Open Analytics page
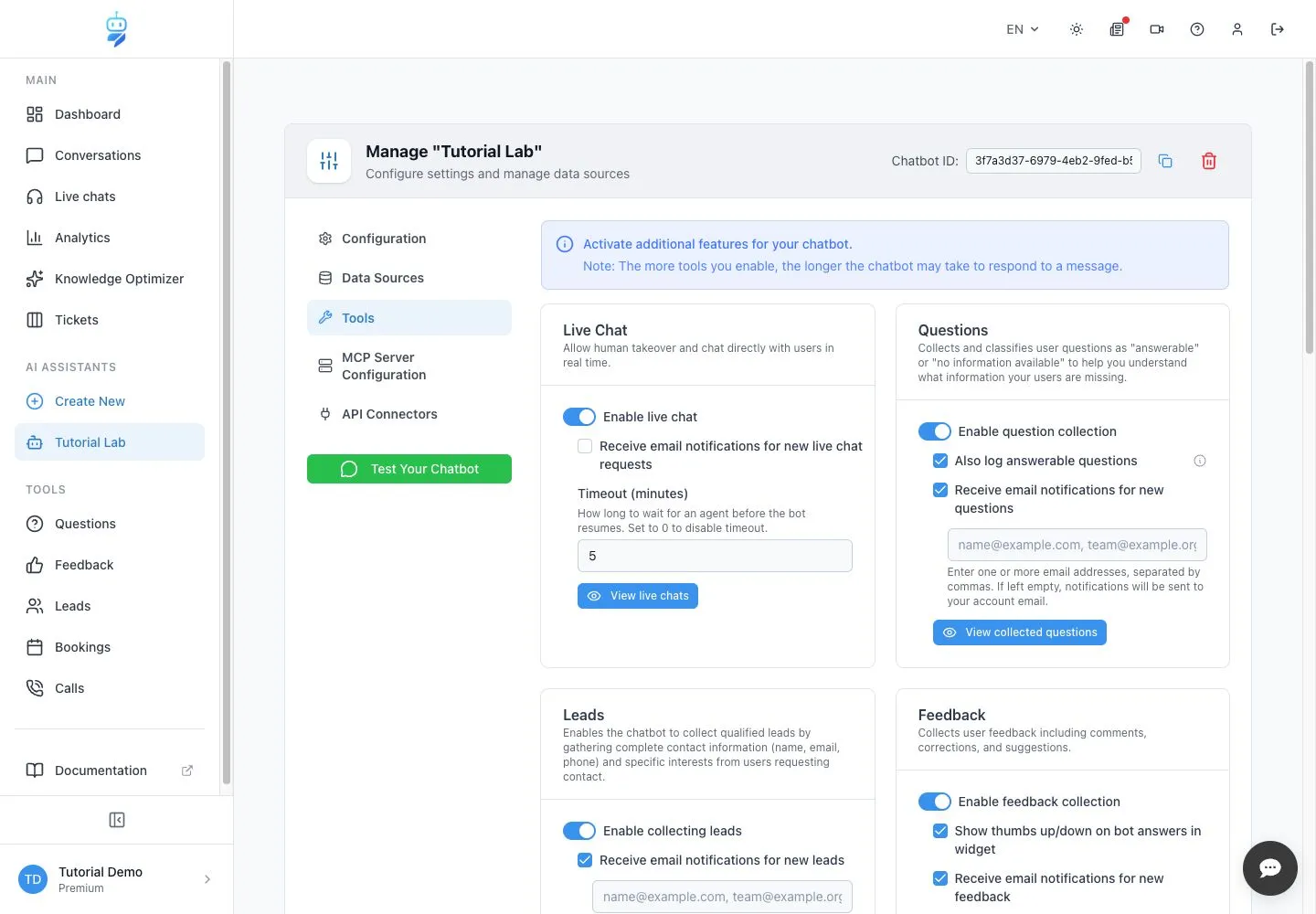This screenshot has width=1316, height=914. click(110, 238)
